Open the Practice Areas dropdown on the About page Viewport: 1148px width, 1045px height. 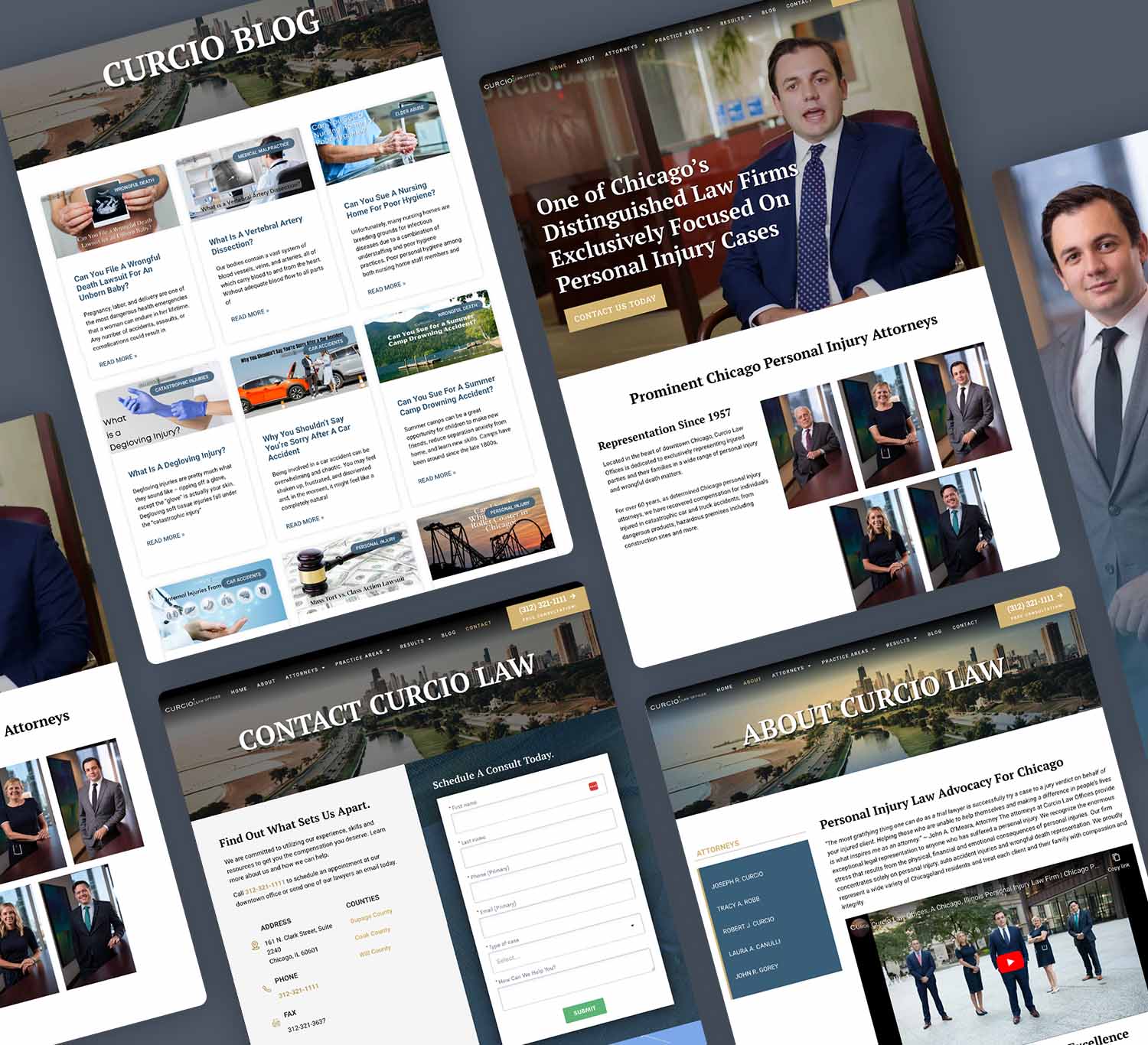(x=847, y=655)
